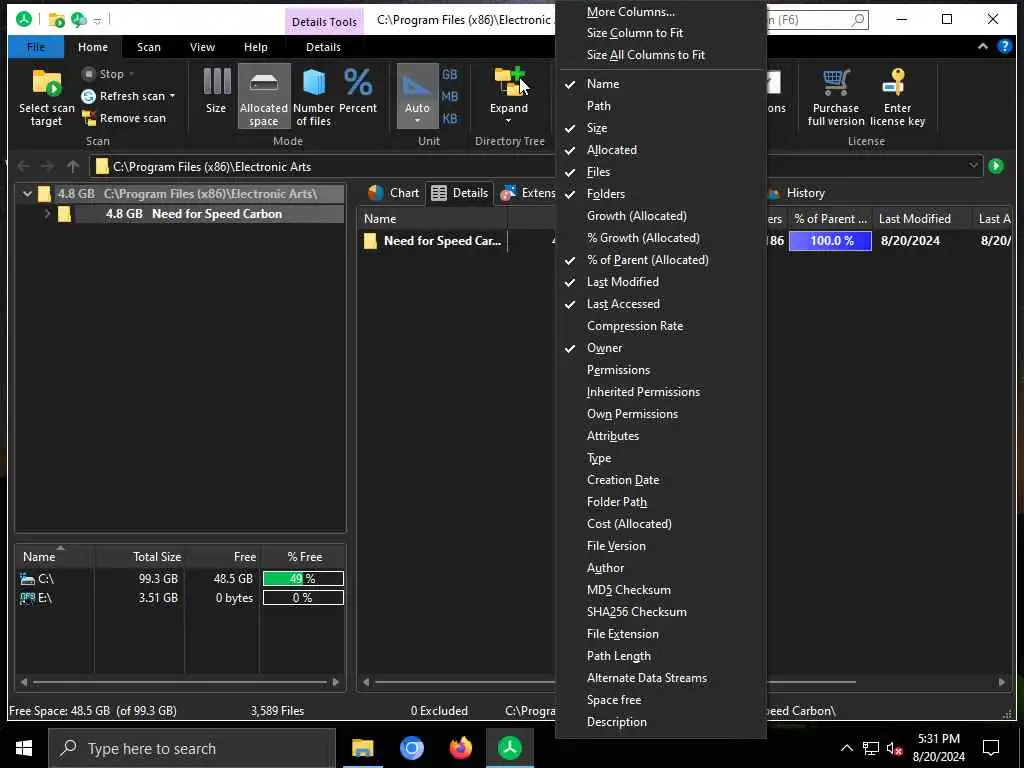Open Select scan target
1024x768 pixels.
click(x=46, y=97)
